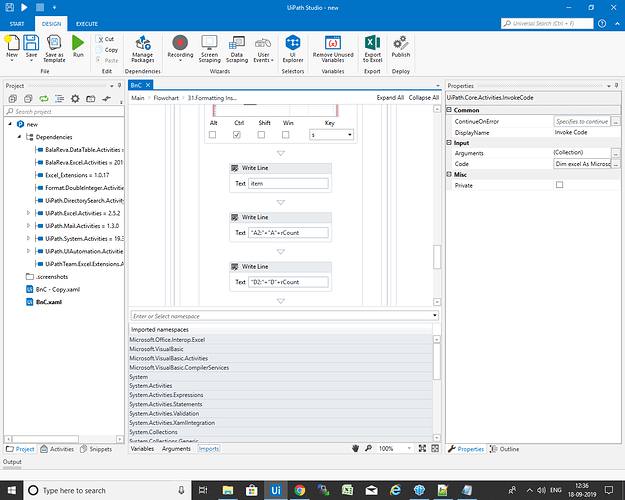Open Manage Packages

(143, 49)
